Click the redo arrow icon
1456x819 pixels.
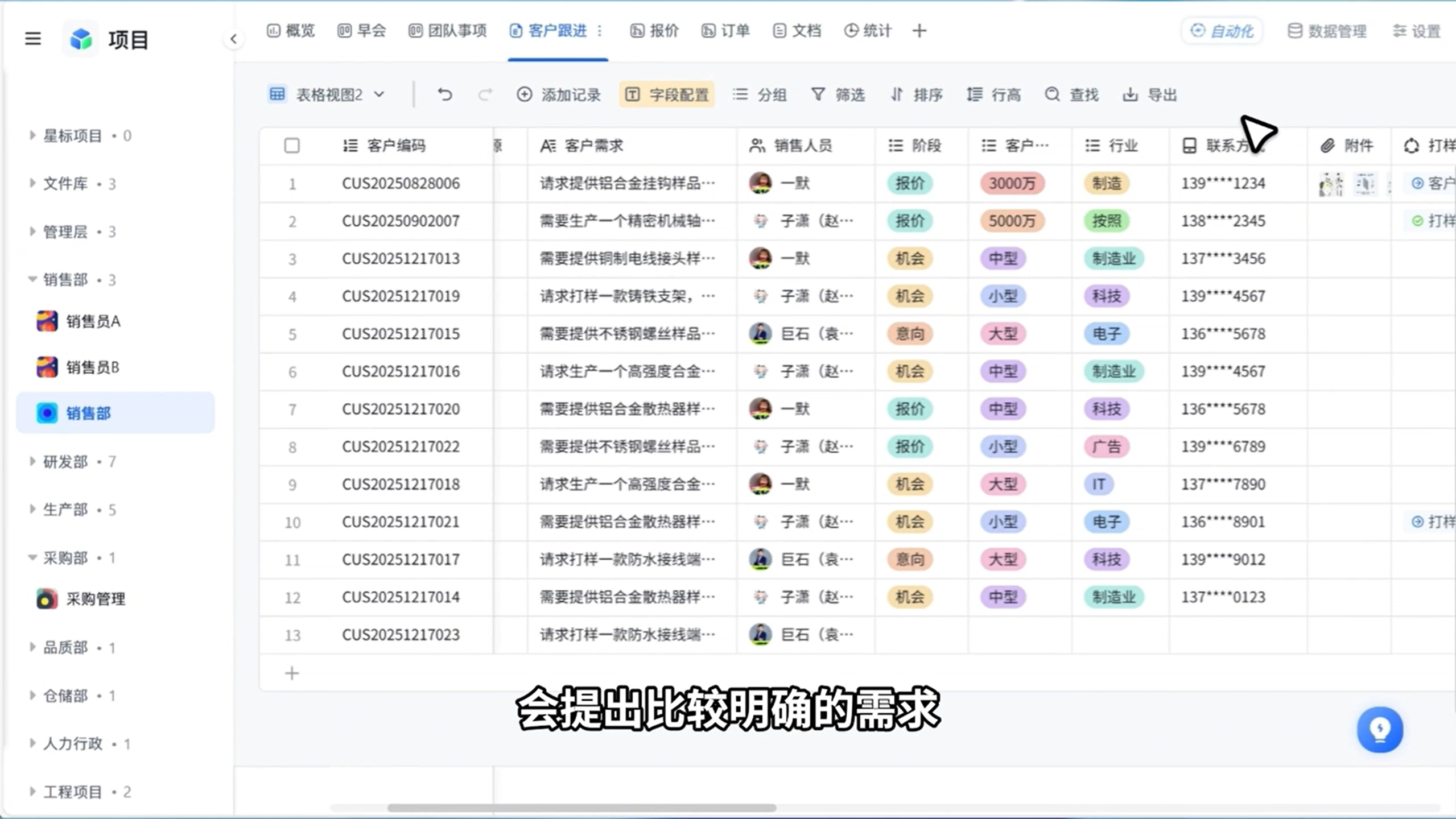pyautogui.click(x=485, y=94)
